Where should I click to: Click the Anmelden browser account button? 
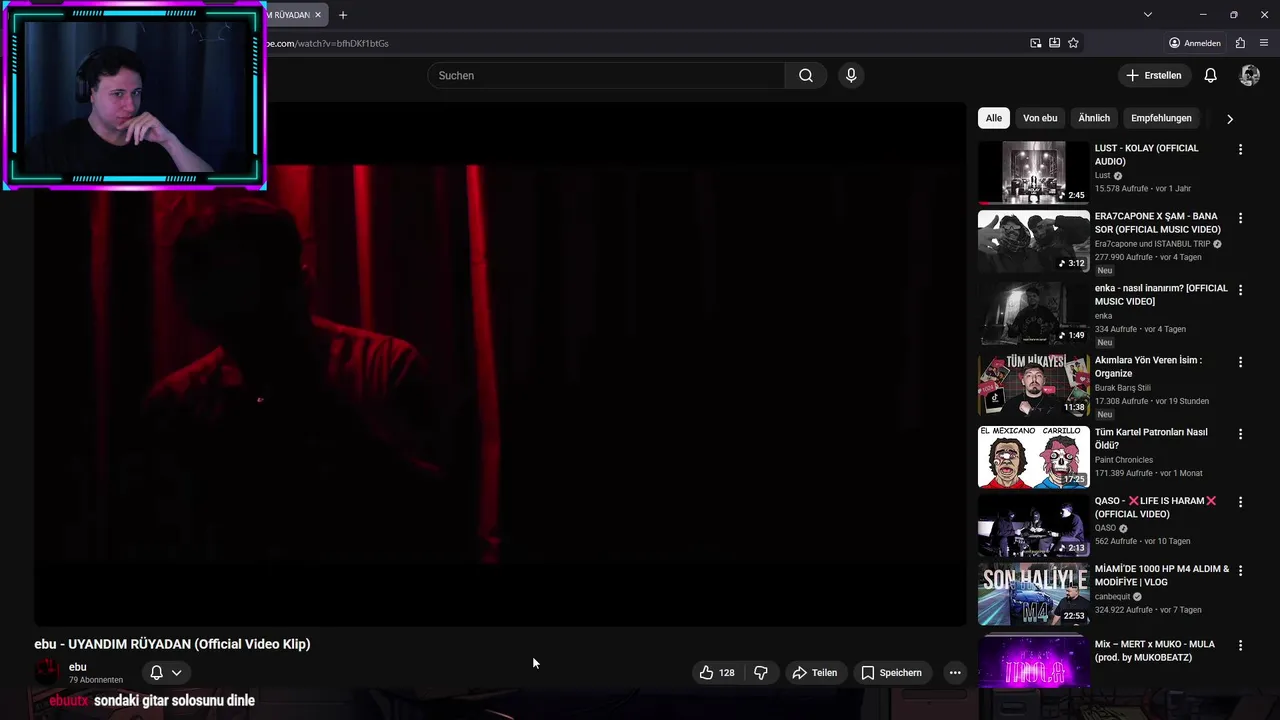(x=1195, y=43)
